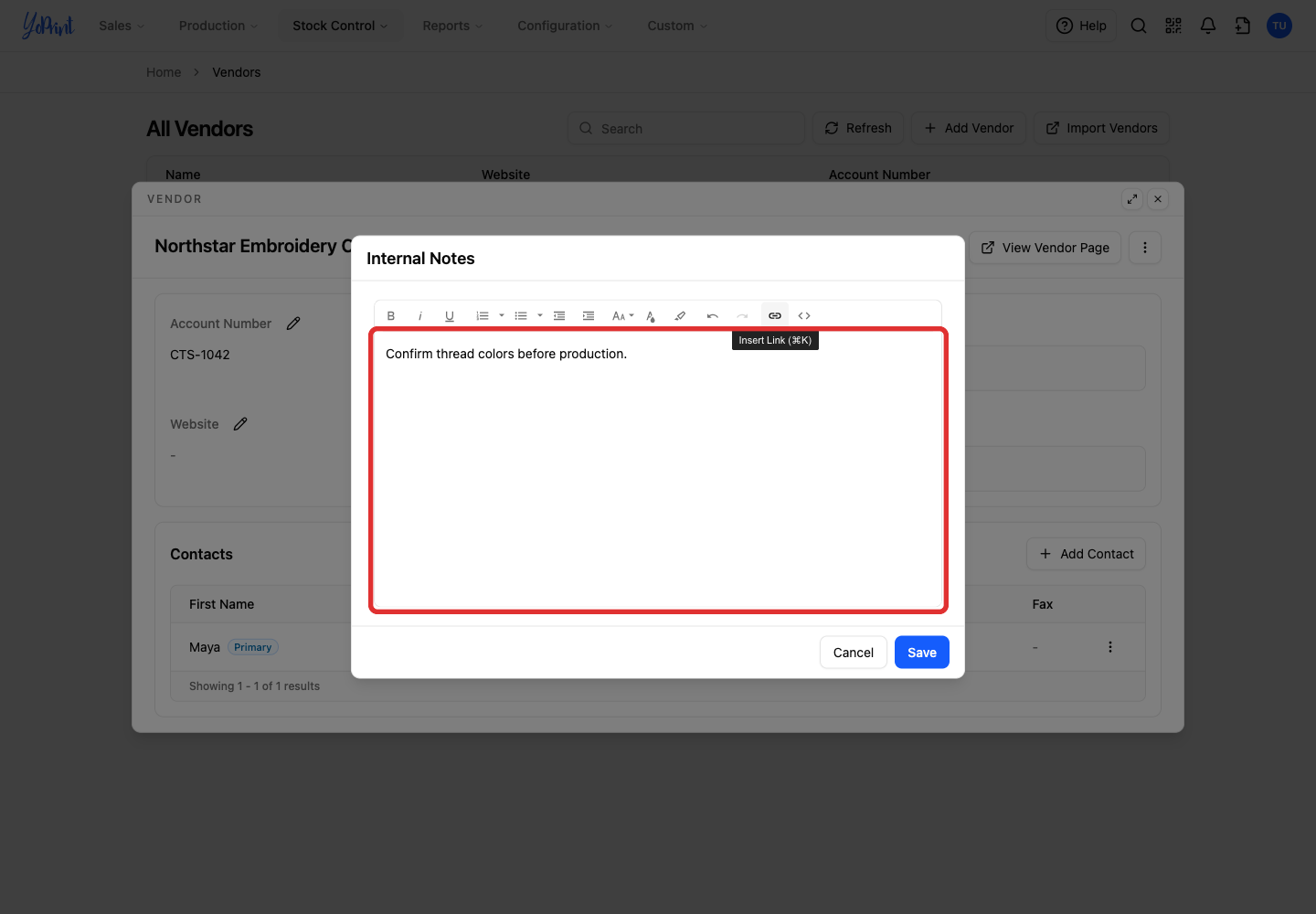Click the Insert Link toolbar icon

(775, 315)
